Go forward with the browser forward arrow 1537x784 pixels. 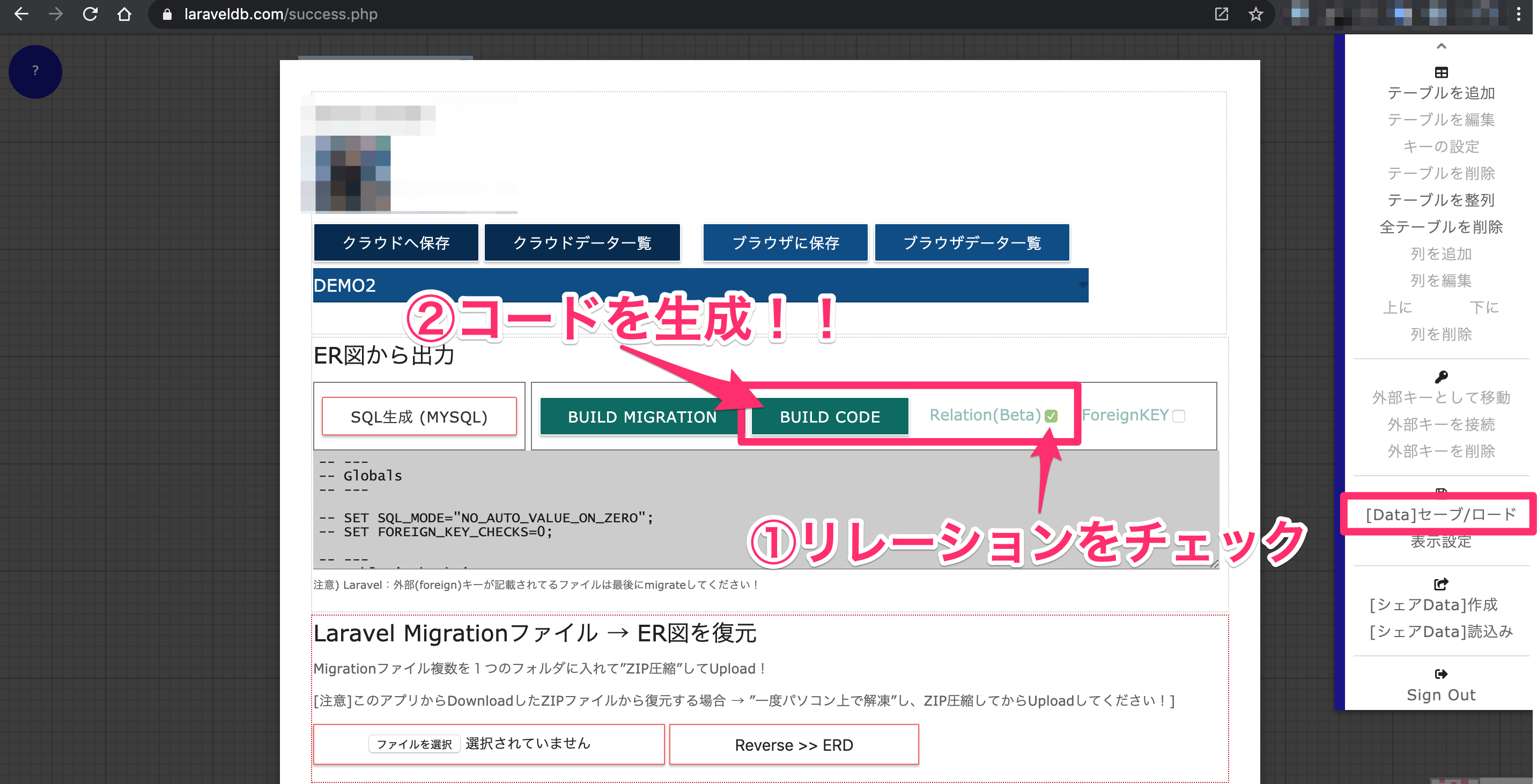pos(55,14)
